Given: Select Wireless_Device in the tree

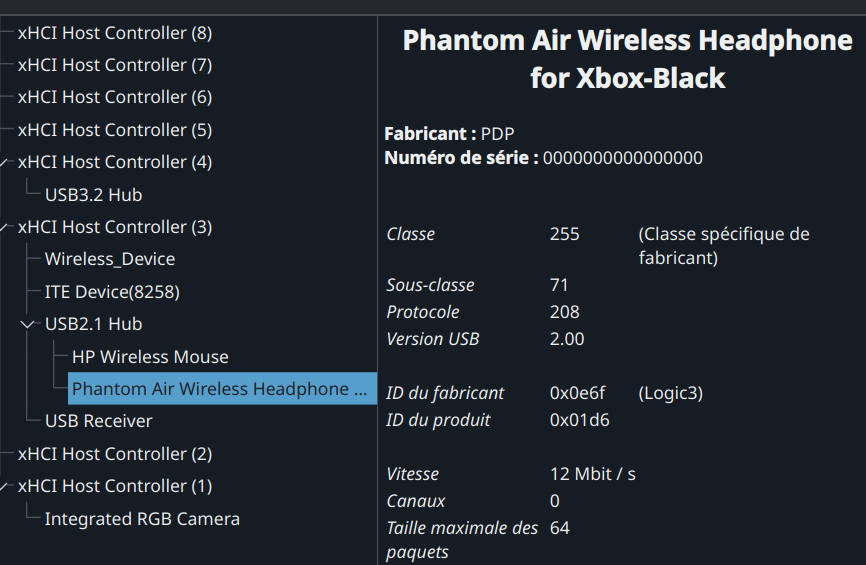Looking at the screenshot, I should pos(110,259).
